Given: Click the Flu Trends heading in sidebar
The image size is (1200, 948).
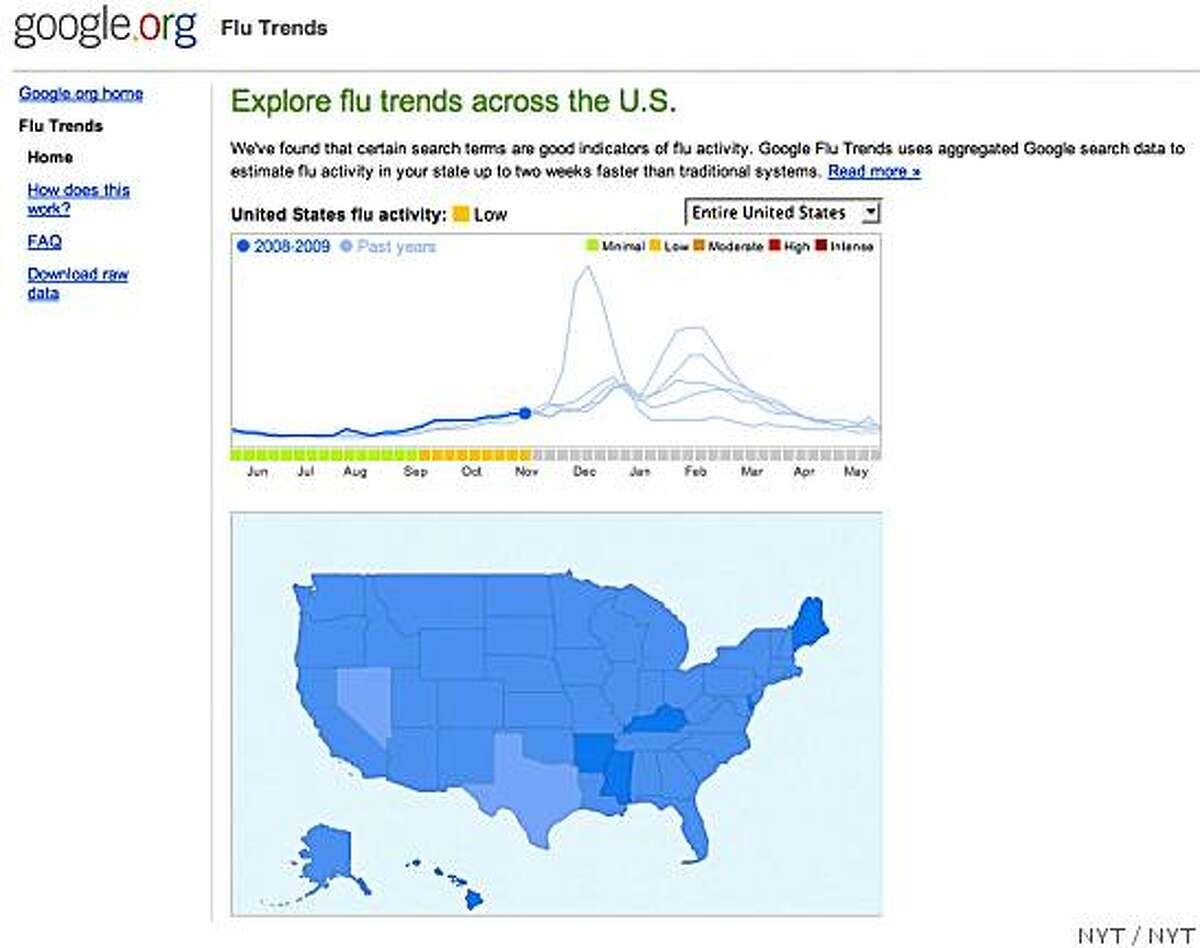Looking at the screenshot, I should [x=60, y=125].
